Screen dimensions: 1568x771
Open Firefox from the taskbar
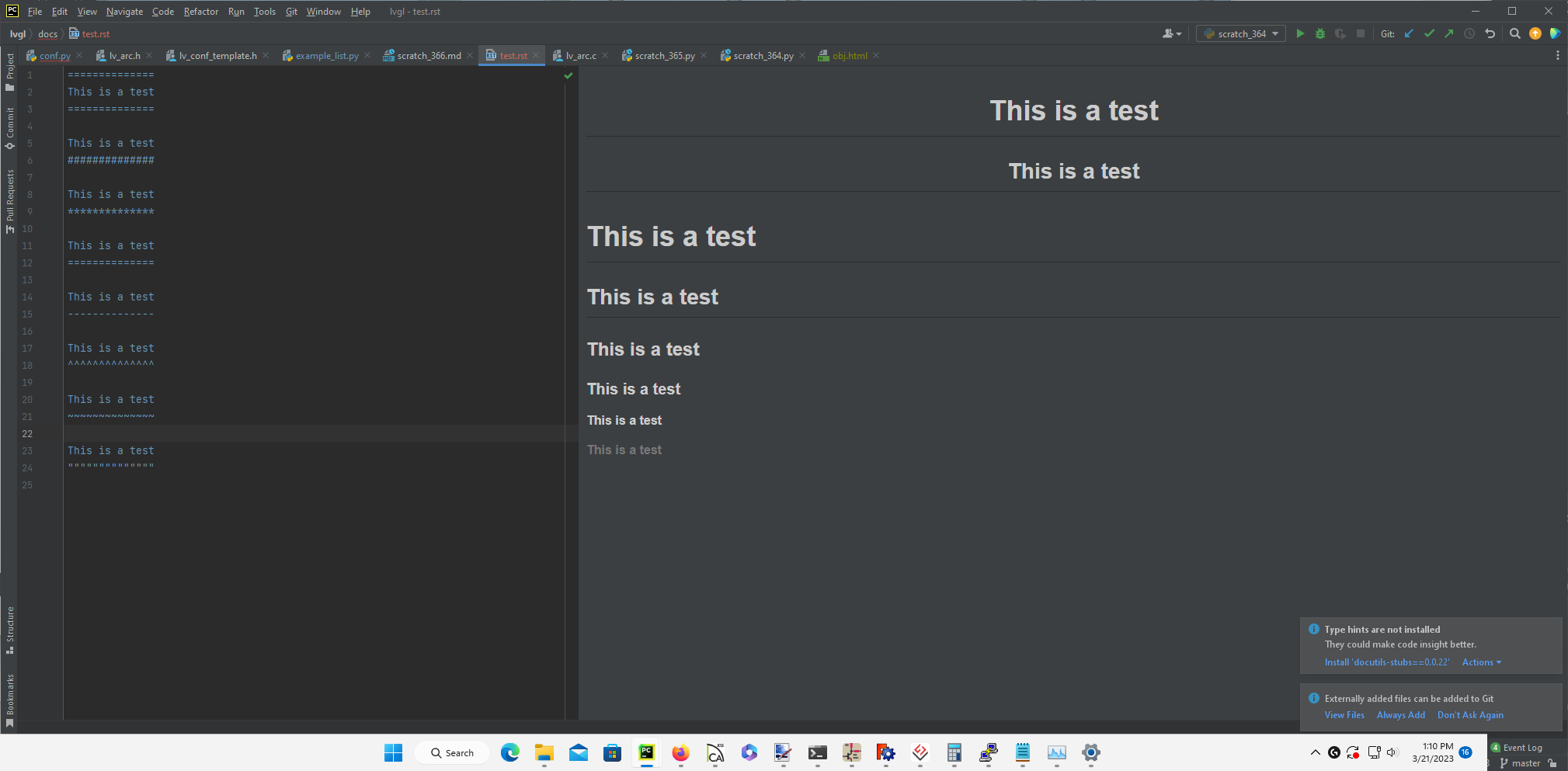pos(680,752)
